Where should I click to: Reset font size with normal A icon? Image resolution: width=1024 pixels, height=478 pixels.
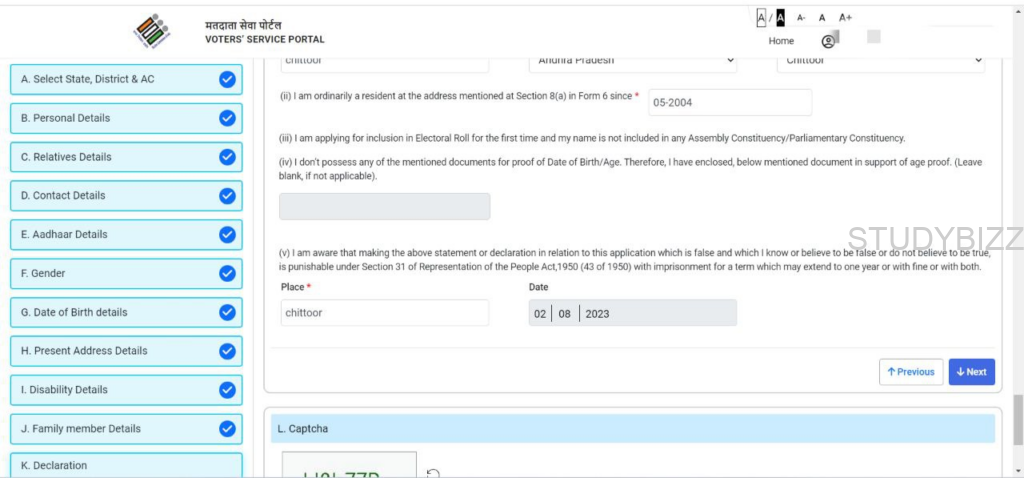[822, 17]
